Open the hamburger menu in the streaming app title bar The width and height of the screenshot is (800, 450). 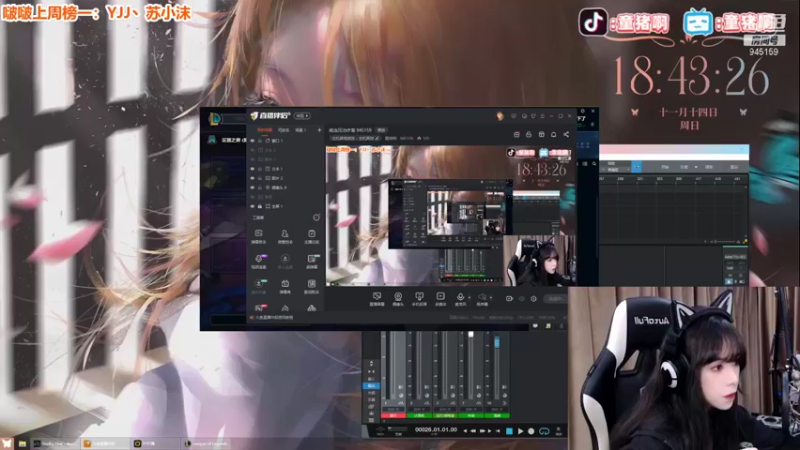coord(542,116)
